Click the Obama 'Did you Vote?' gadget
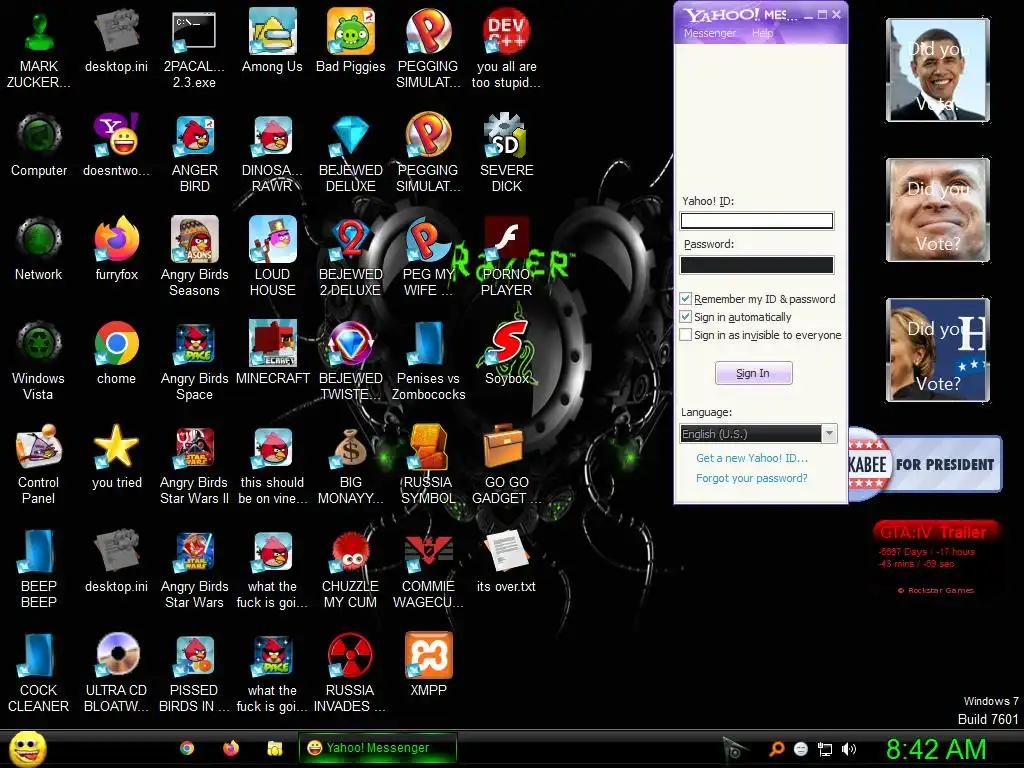The width and height of the screenshot is (1024, 768). click(x=938, y=70)
